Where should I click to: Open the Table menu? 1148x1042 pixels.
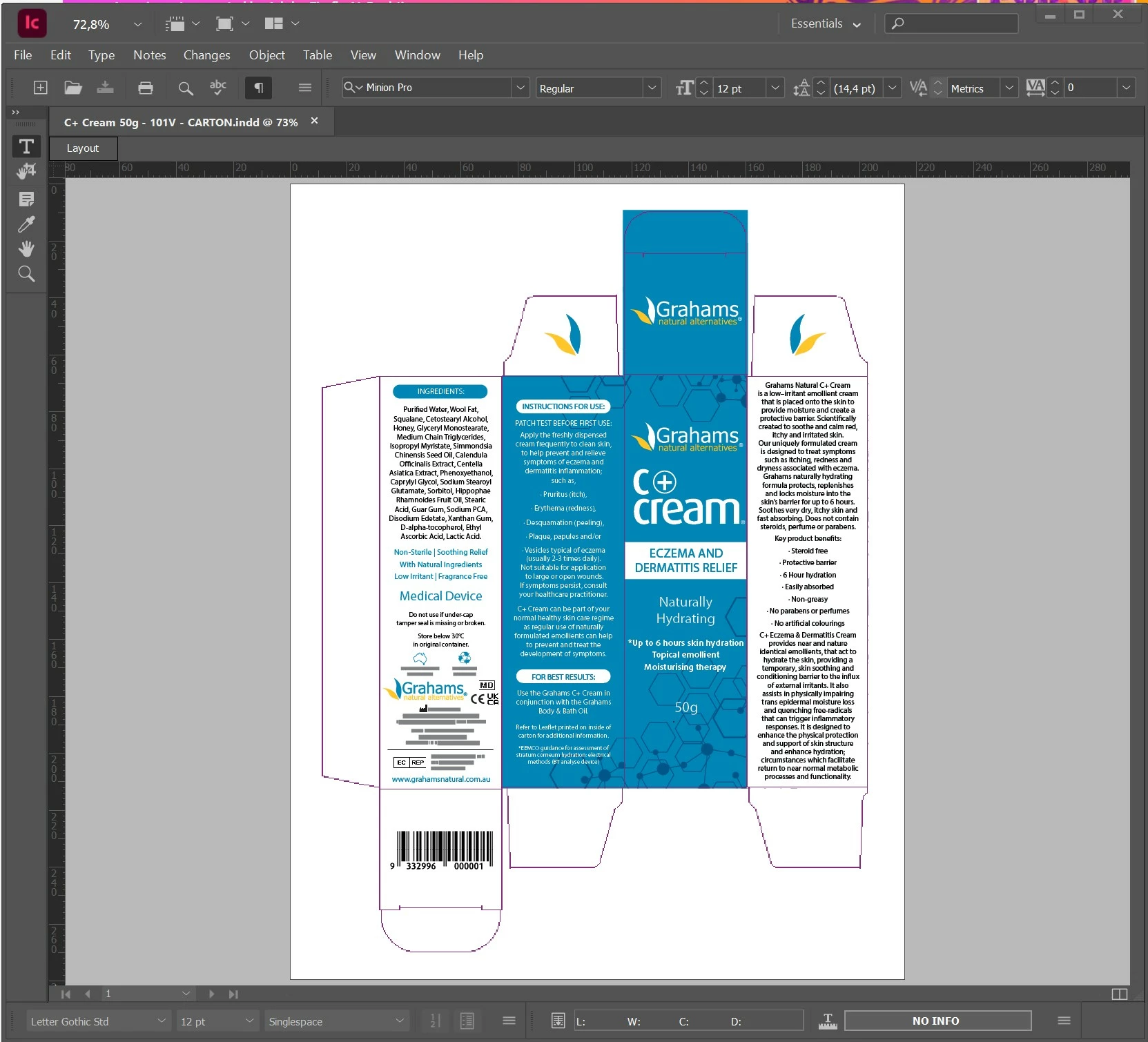[x=318, y=55]
